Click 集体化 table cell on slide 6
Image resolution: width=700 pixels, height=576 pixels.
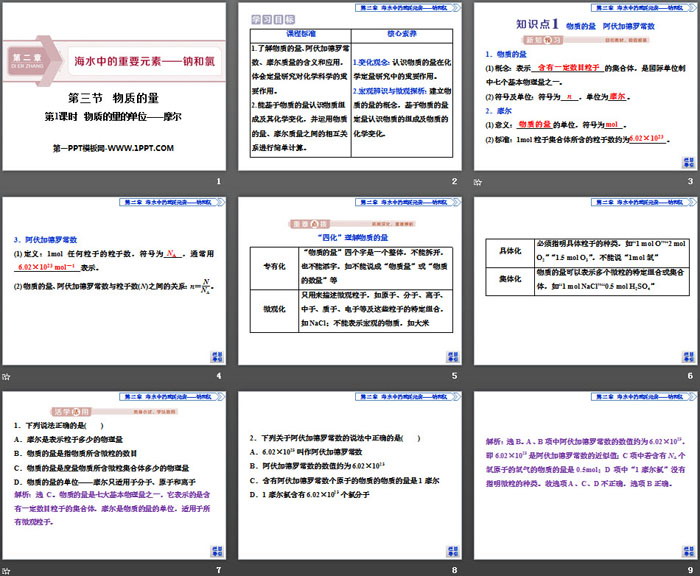(x=510, y=280)
